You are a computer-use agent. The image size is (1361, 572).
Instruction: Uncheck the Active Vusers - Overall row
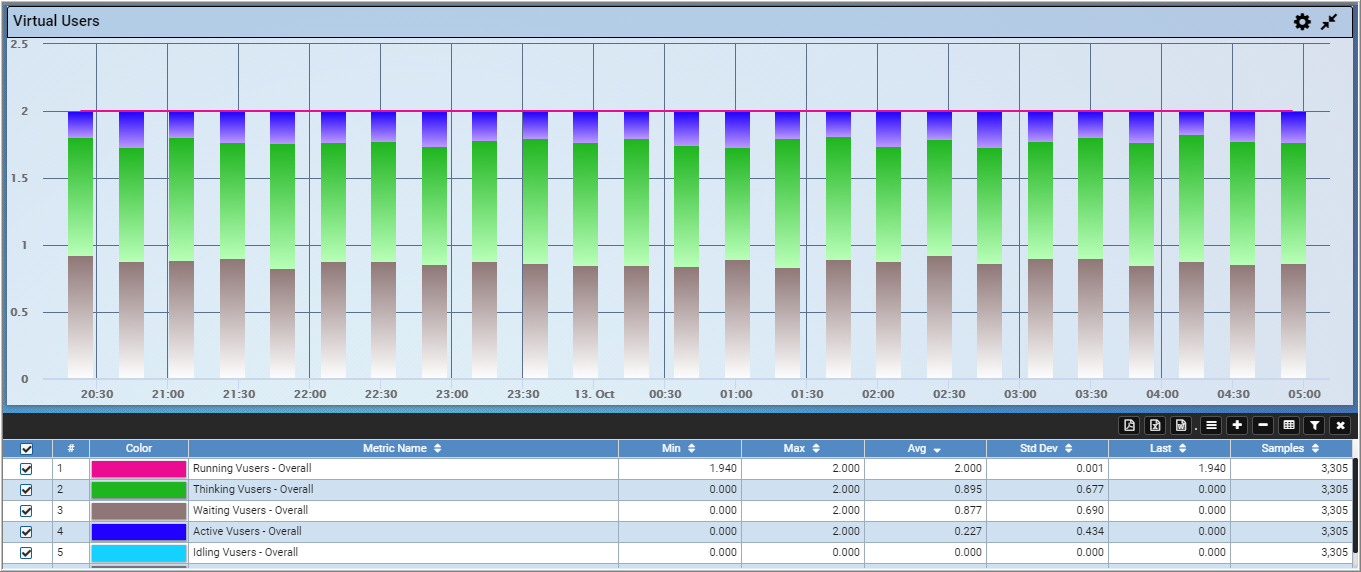(27, 531)
